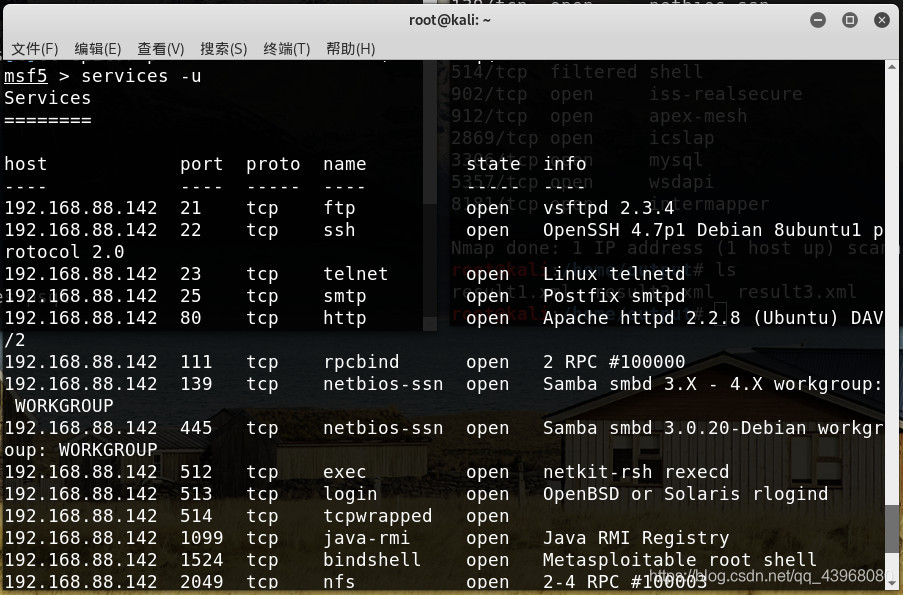The image size is (903, 595).
Task: Open the 文件(F) menu
Action: (33, 48)
